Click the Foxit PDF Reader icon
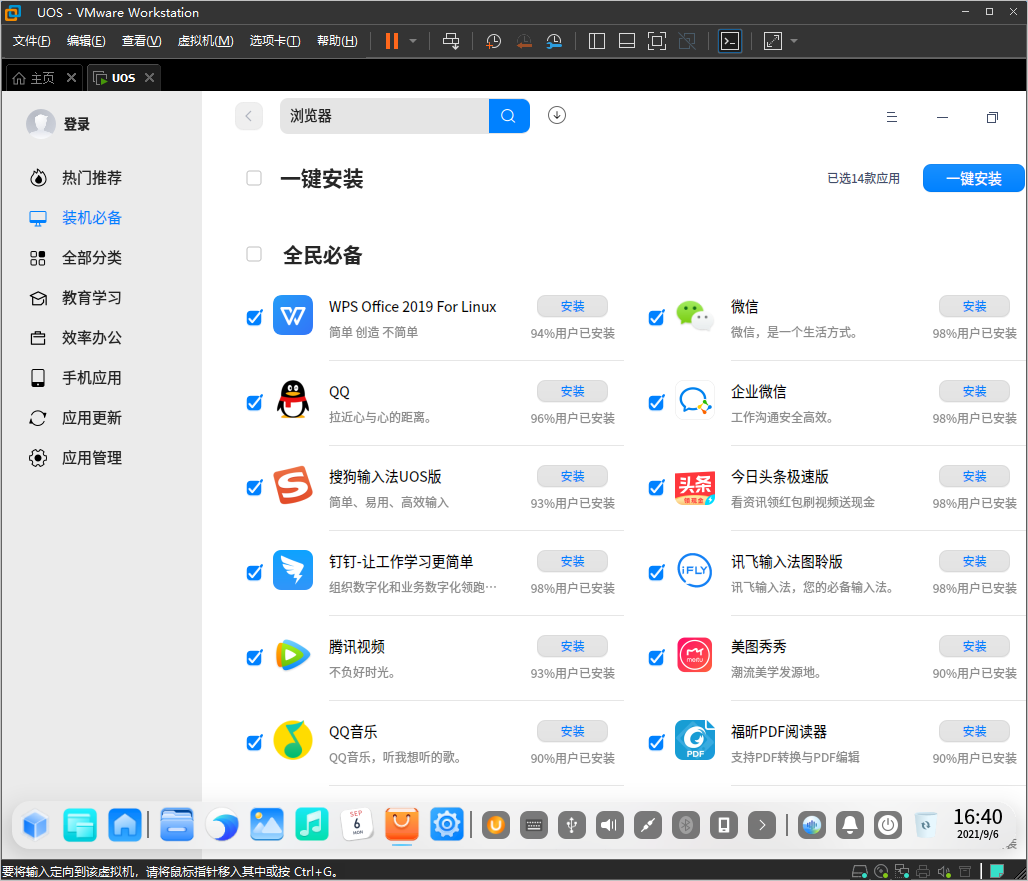The image size is (1028, 881). click(695, 740)
